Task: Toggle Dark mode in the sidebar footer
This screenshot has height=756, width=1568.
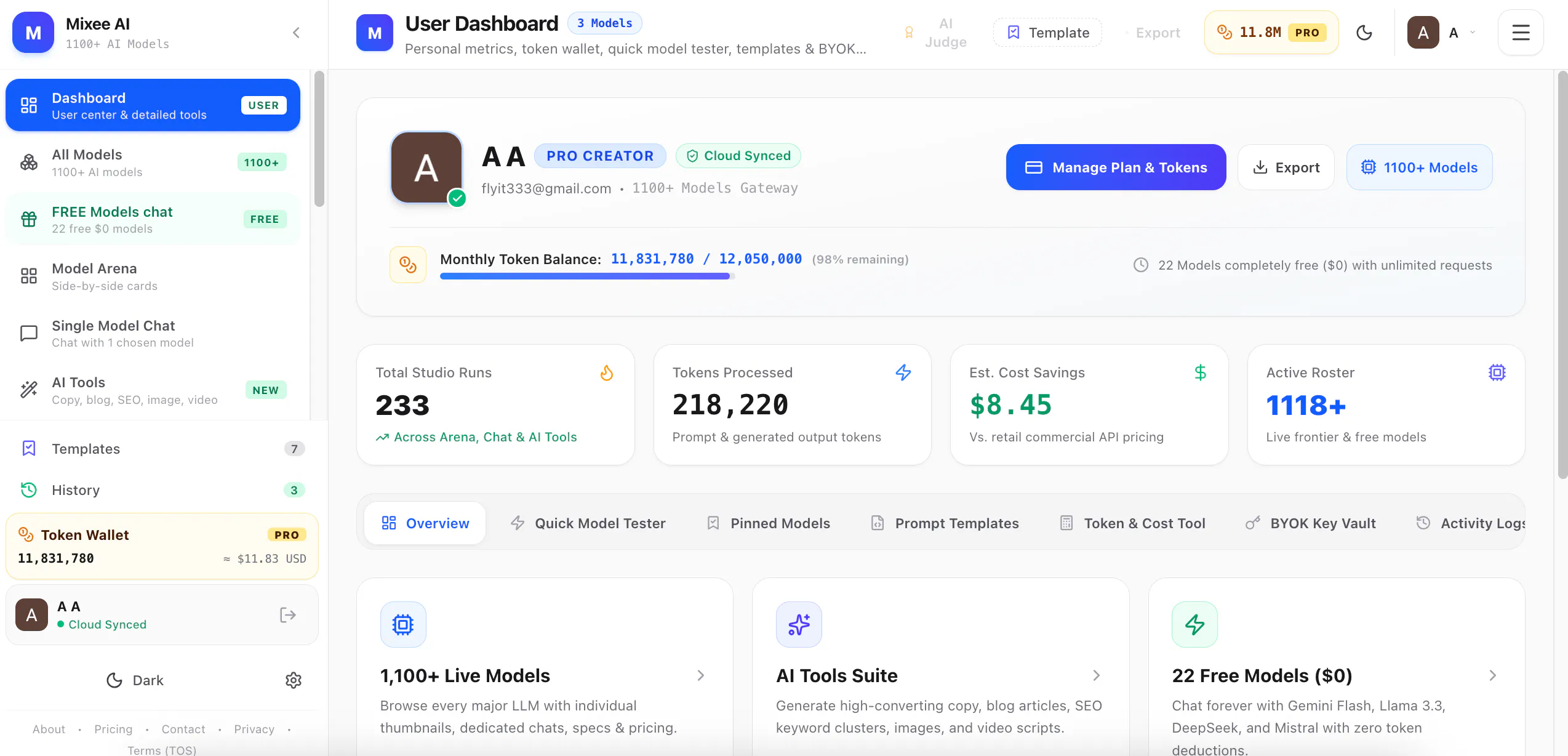Action: click(135, 680)
